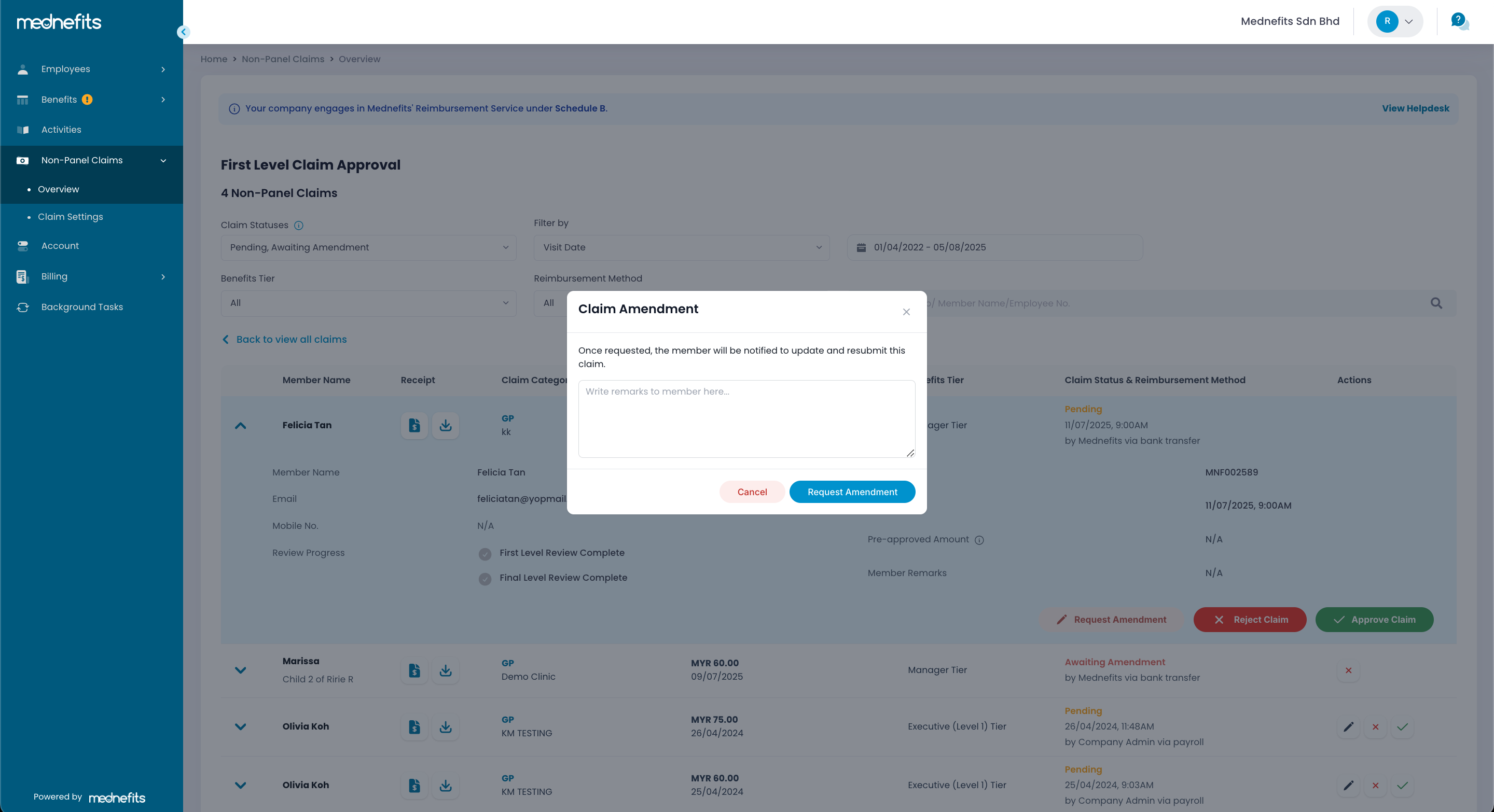Submit with the blue Request Amendment button
The width and height of the screenshot is (1494, 812).
point(852,492)
